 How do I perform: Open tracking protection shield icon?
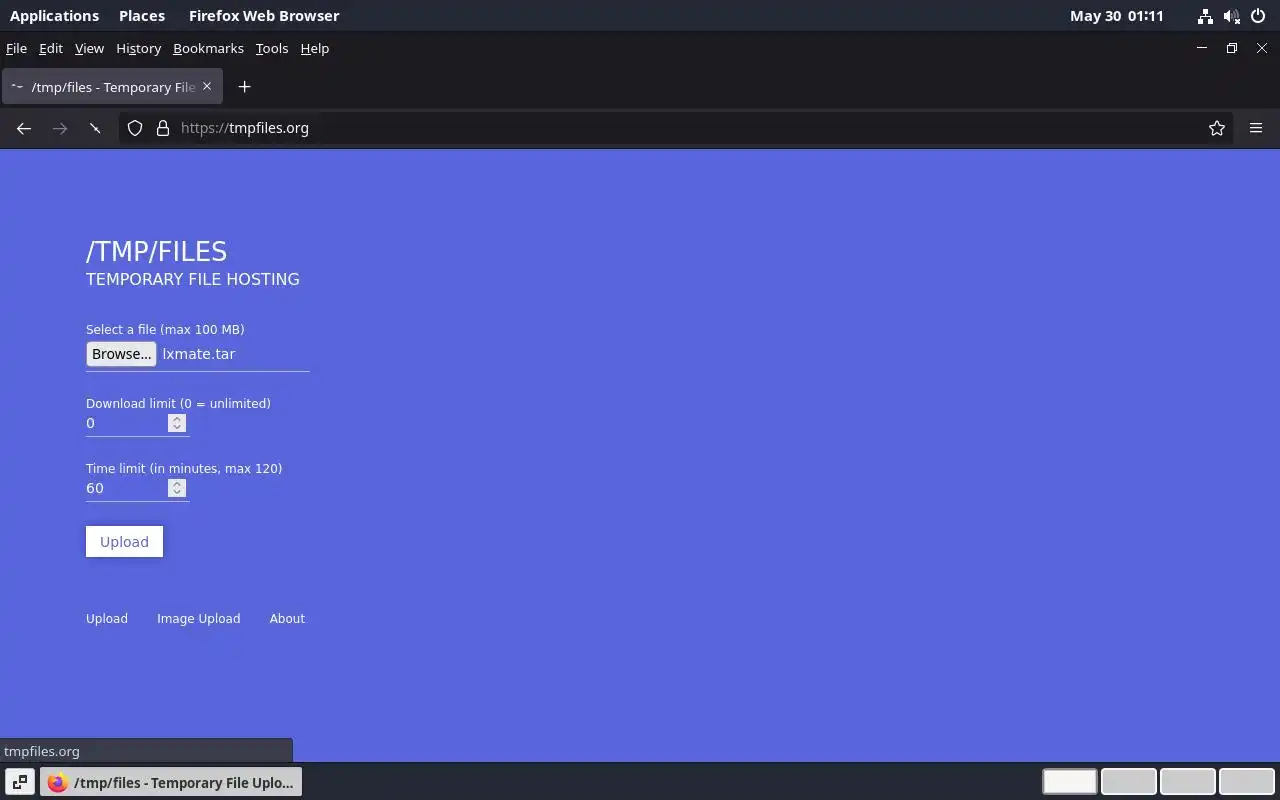[135, 128]
